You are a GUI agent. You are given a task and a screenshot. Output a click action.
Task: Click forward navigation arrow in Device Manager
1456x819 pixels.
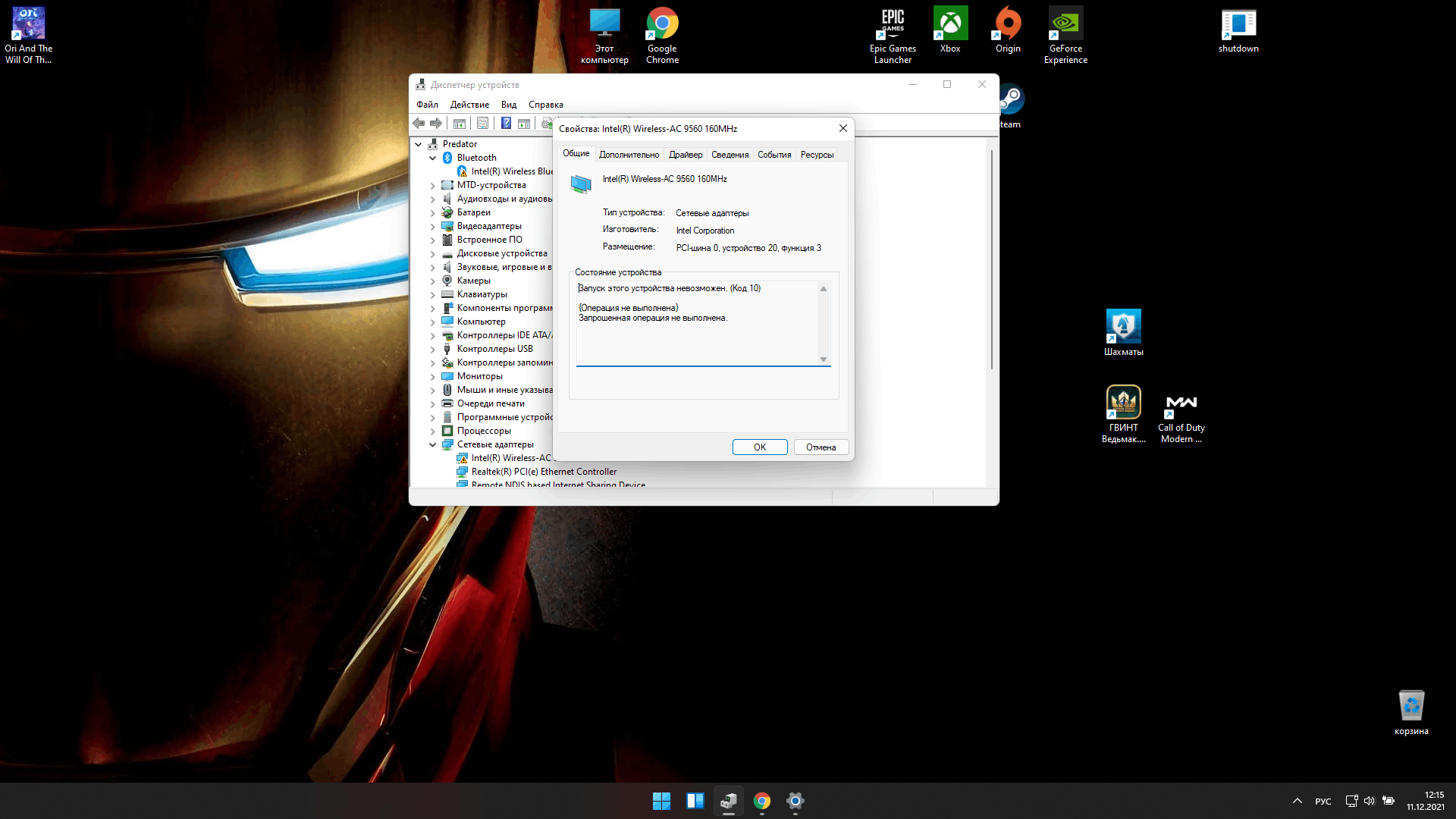tap(435, 123)
